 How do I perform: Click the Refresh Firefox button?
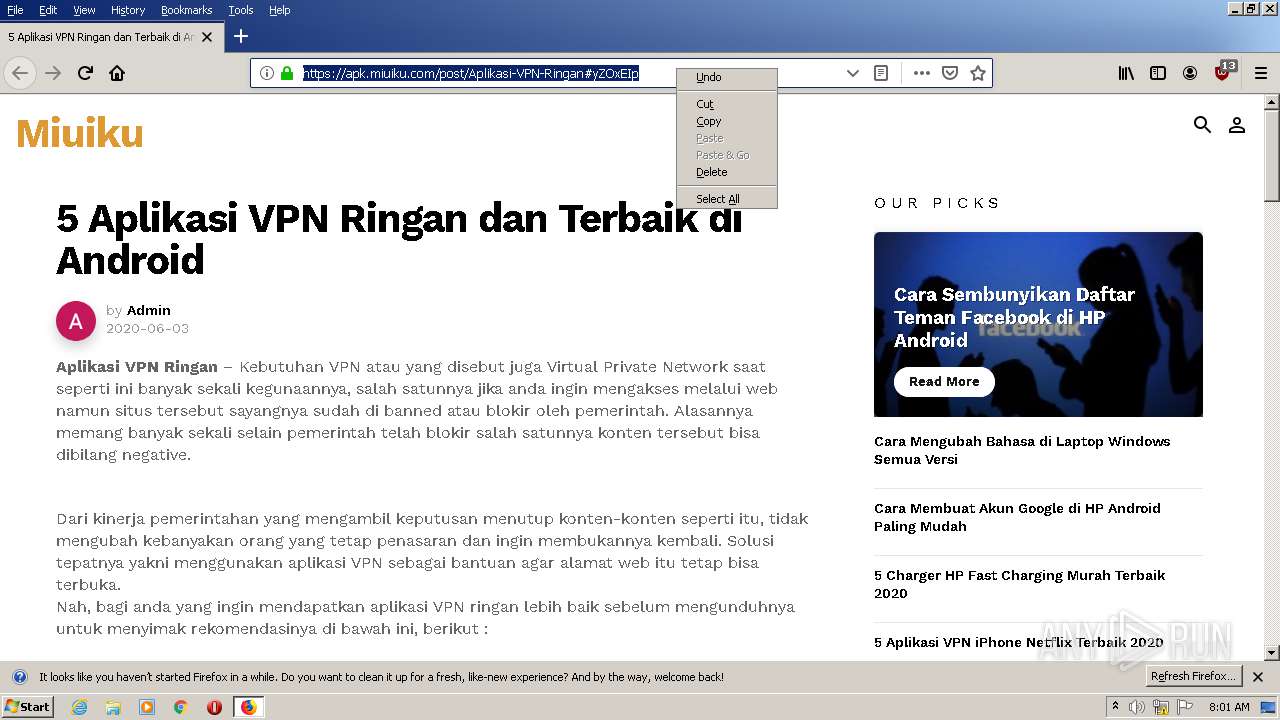click(1193, 676)
